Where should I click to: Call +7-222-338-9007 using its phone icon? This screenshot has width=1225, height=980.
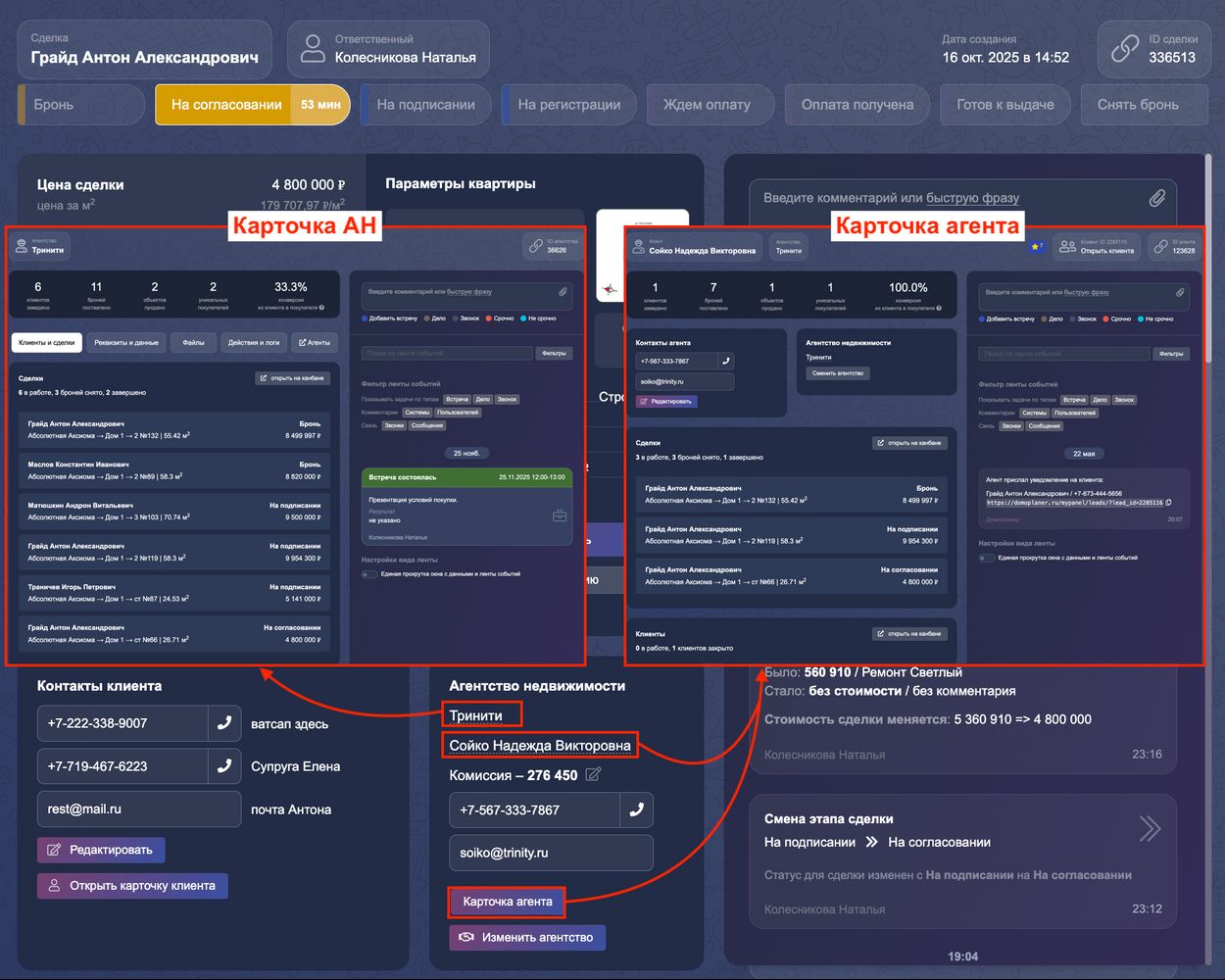224,723
